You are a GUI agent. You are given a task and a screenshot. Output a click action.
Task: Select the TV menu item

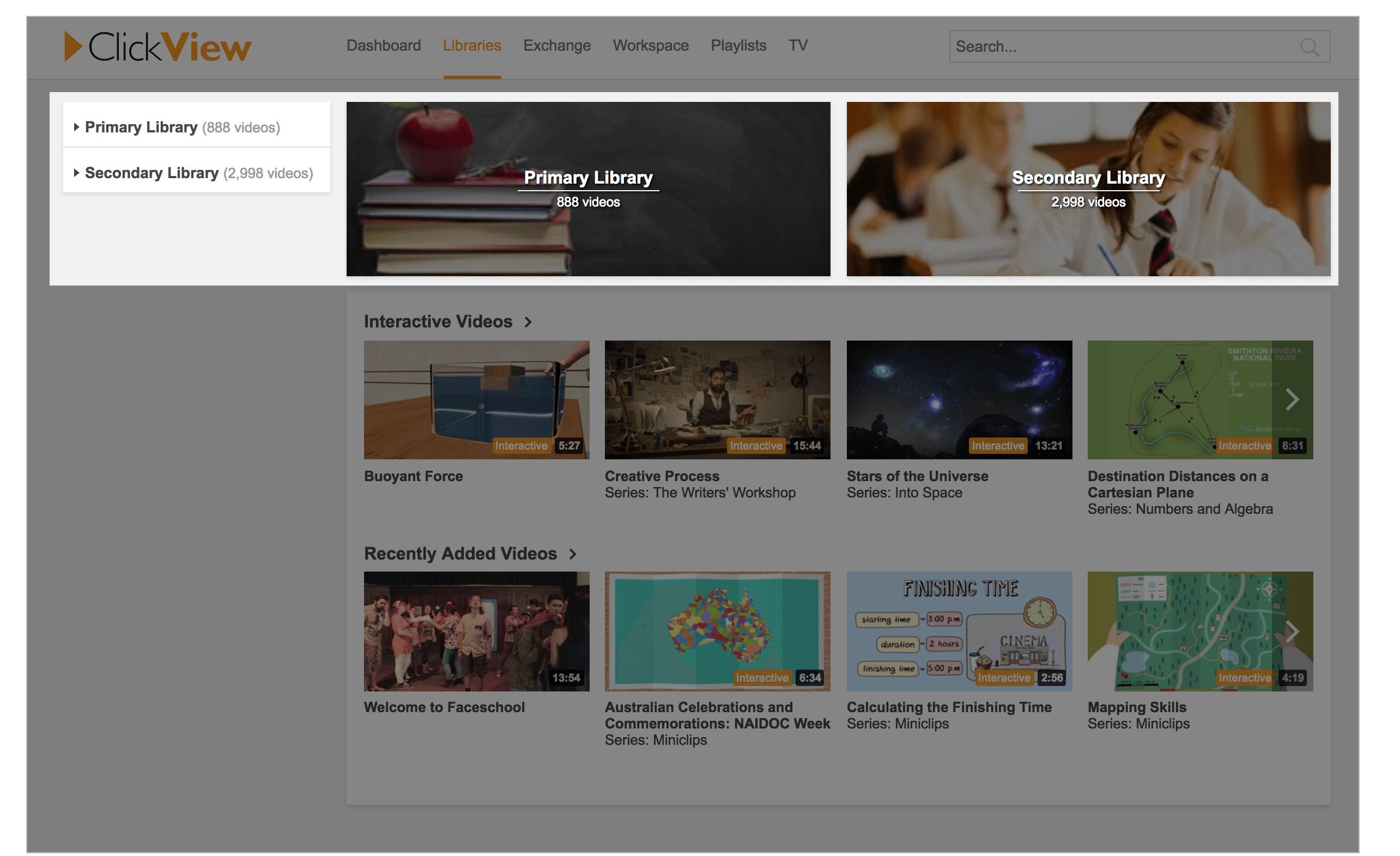pyautogui.click(x=798, y=45)
